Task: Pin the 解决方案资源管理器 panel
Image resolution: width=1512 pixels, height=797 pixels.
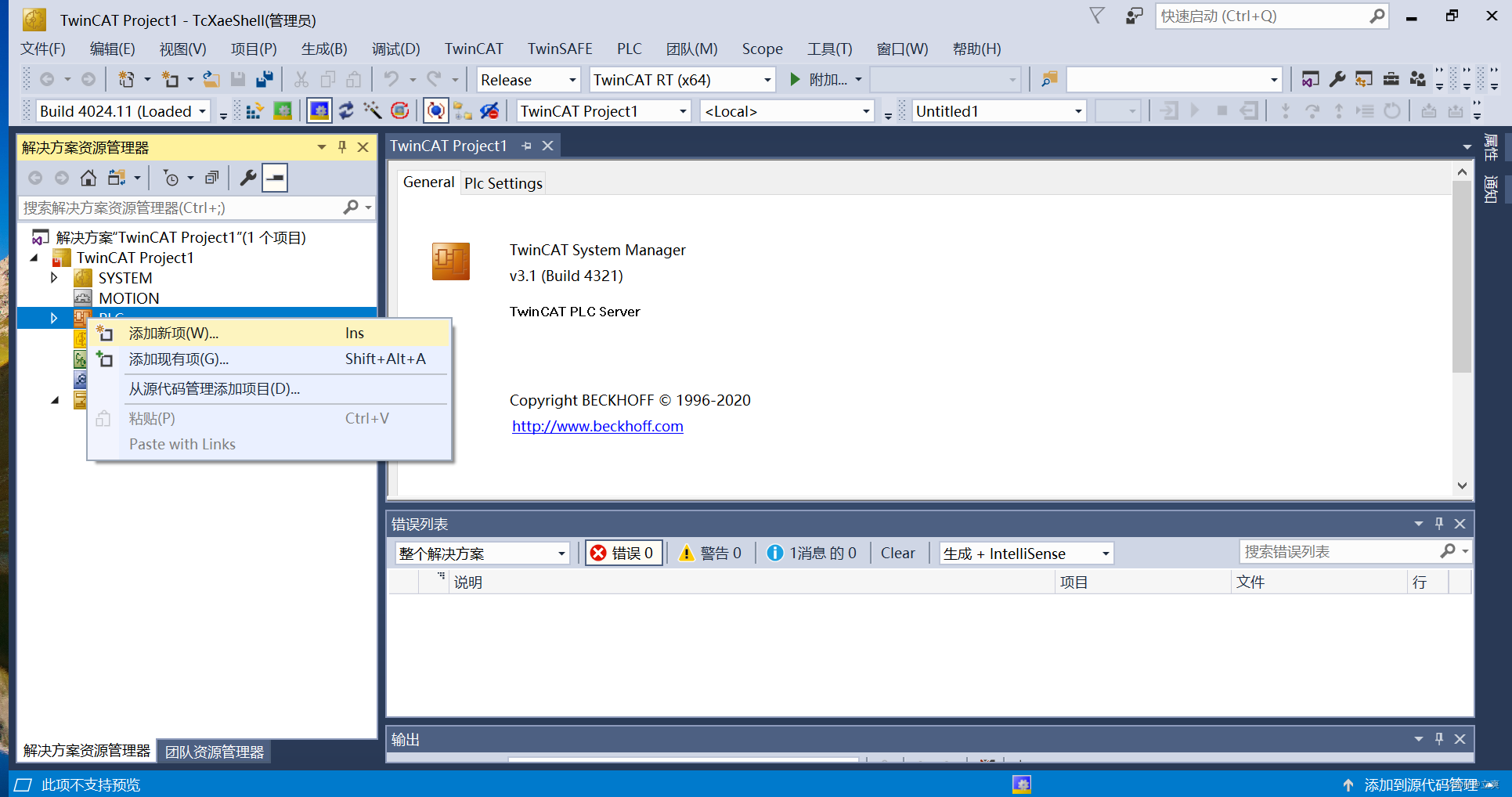Action: [x=342, y=146]
